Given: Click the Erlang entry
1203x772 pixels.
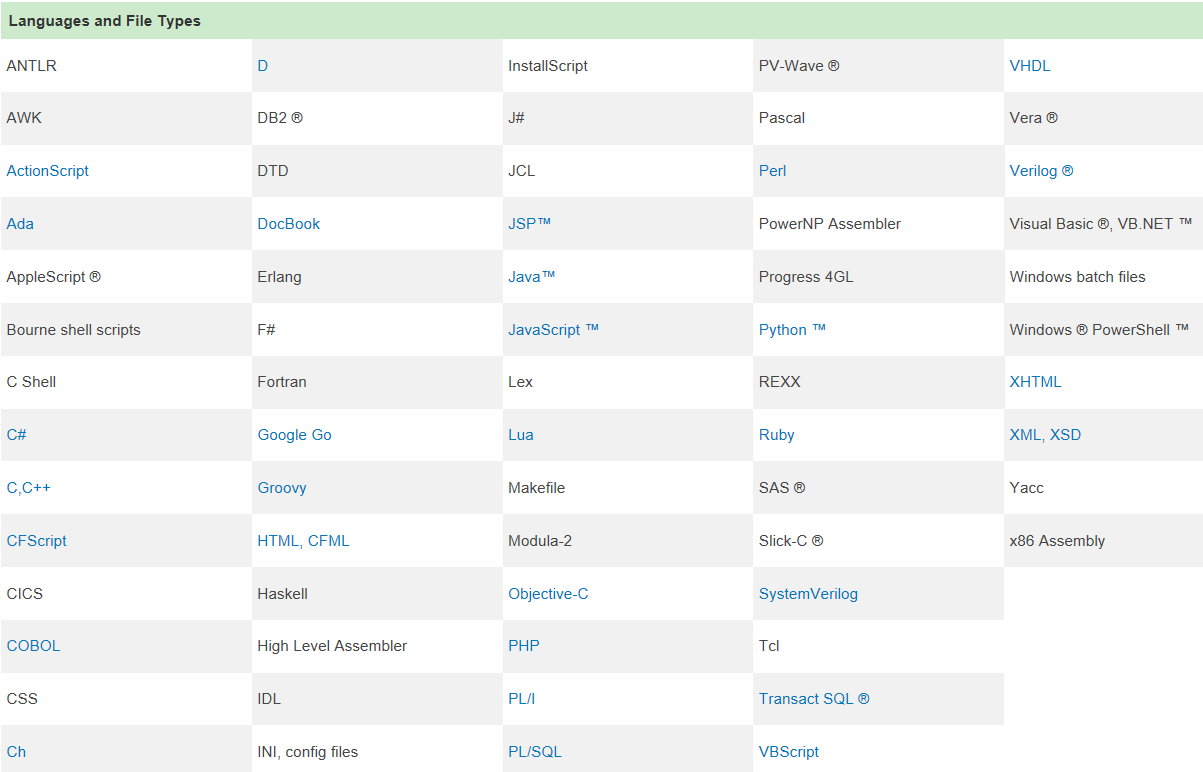Looking at the screenshot, I should tap(377, 277).
